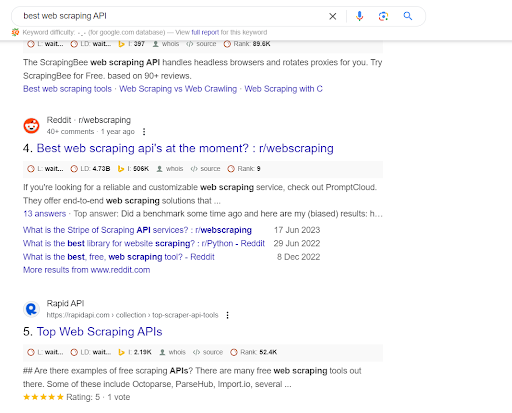512x413 pixels.
Task: Open the 'full report' keyword link
Action: coord(205,32)
